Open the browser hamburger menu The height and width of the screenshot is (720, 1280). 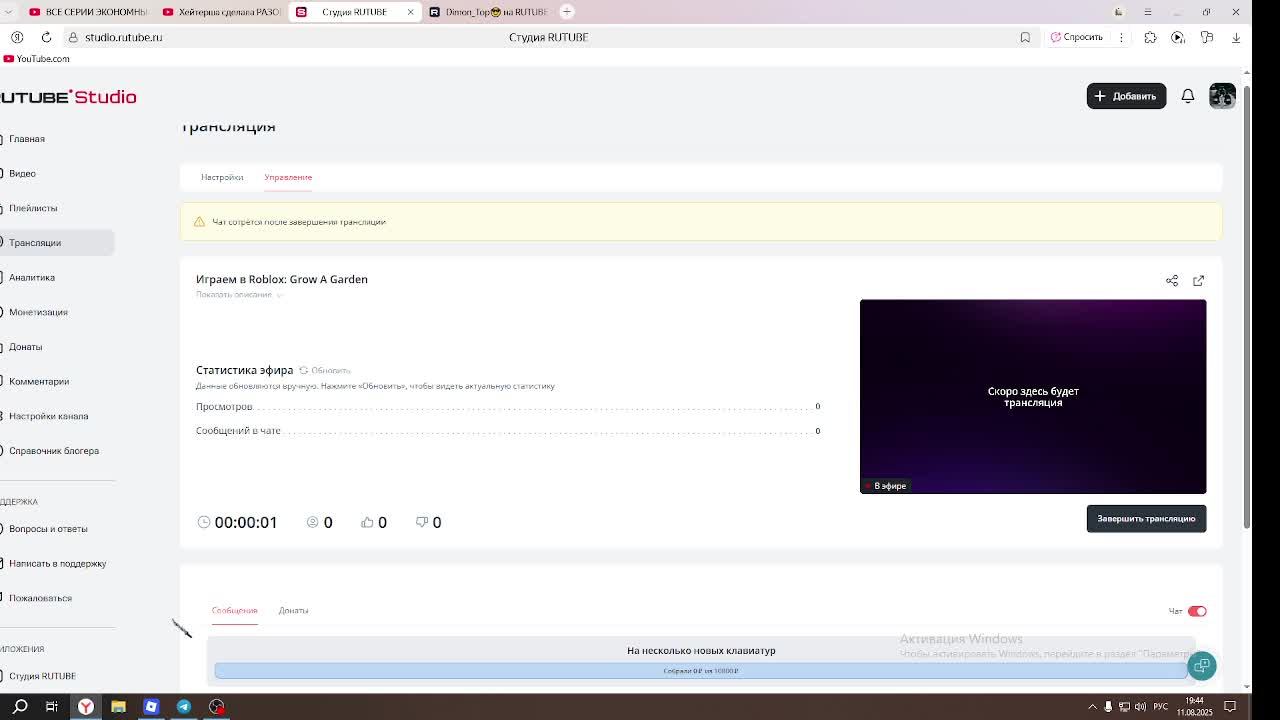(x=1147, y=12)
